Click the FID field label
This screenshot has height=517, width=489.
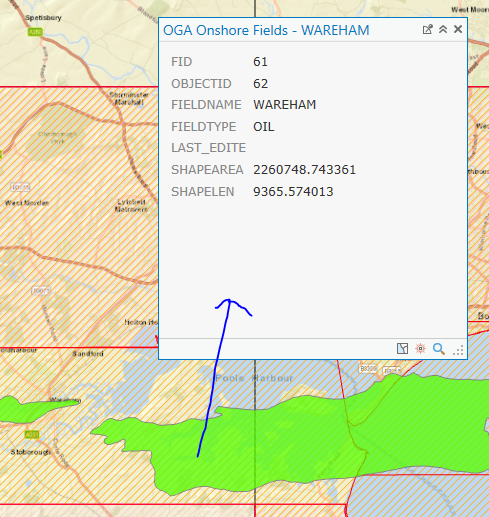click(x=182, y=62)
